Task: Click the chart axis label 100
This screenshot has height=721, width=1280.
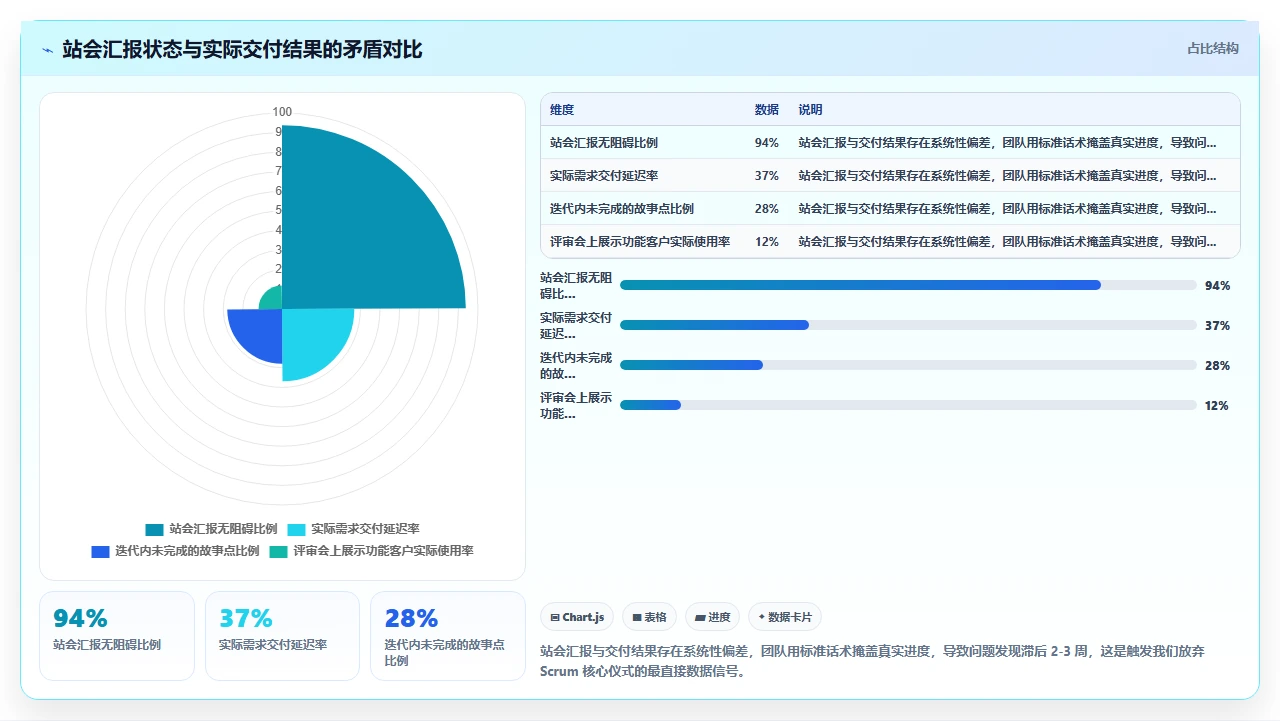Action: 282,112
